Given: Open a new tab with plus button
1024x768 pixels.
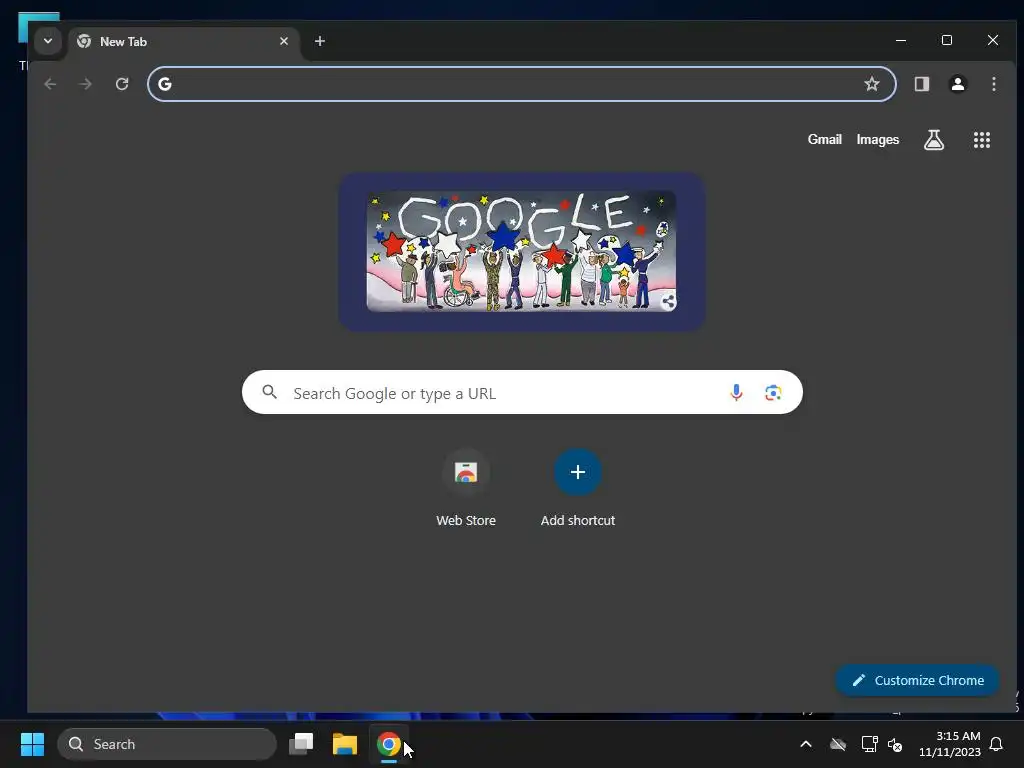Looking at the screenshot, I should 319,41.
